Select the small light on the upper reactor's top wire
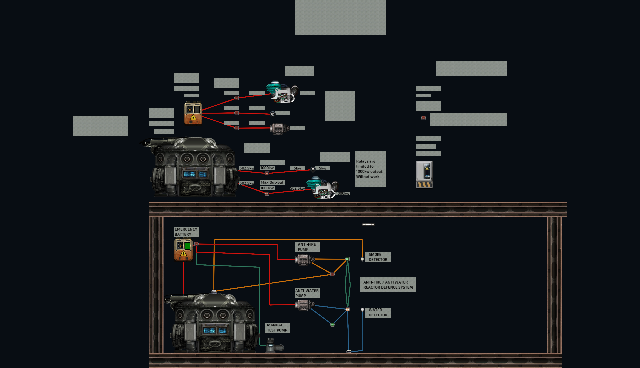The width and height of the screenshot is (640, 368). 313,168
